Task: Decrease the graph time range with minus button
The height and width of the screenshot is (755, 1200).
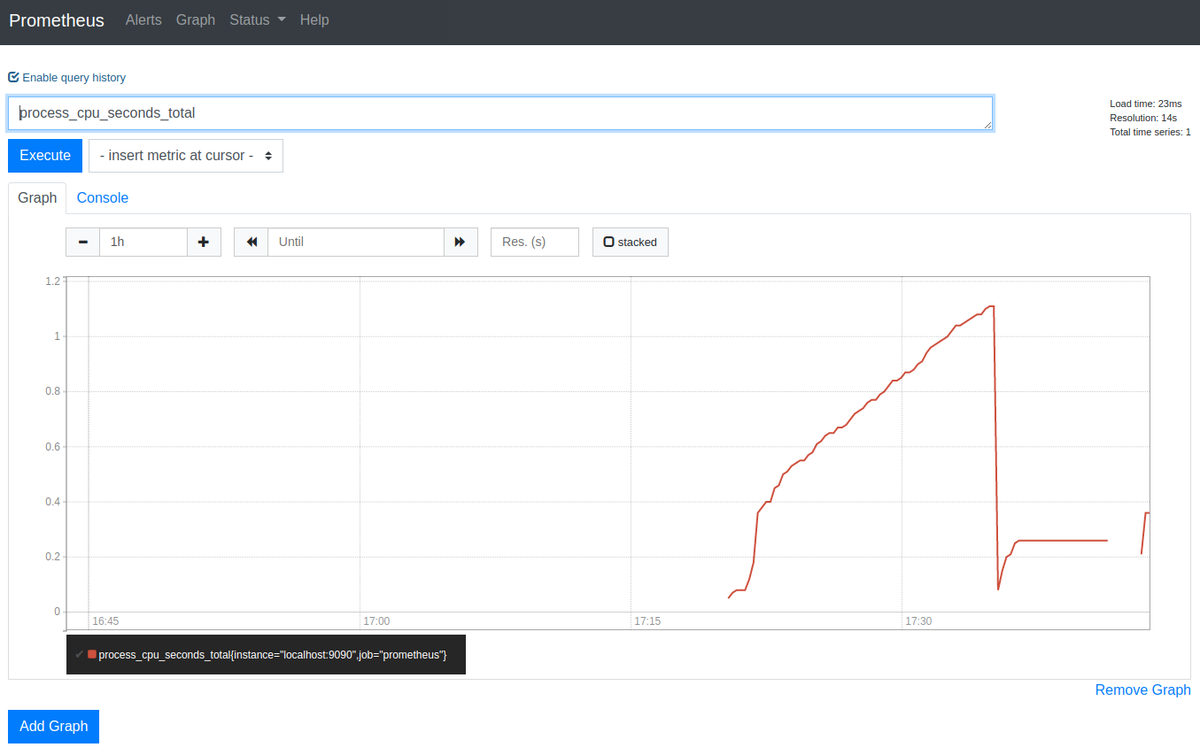Action: [83, 242]
